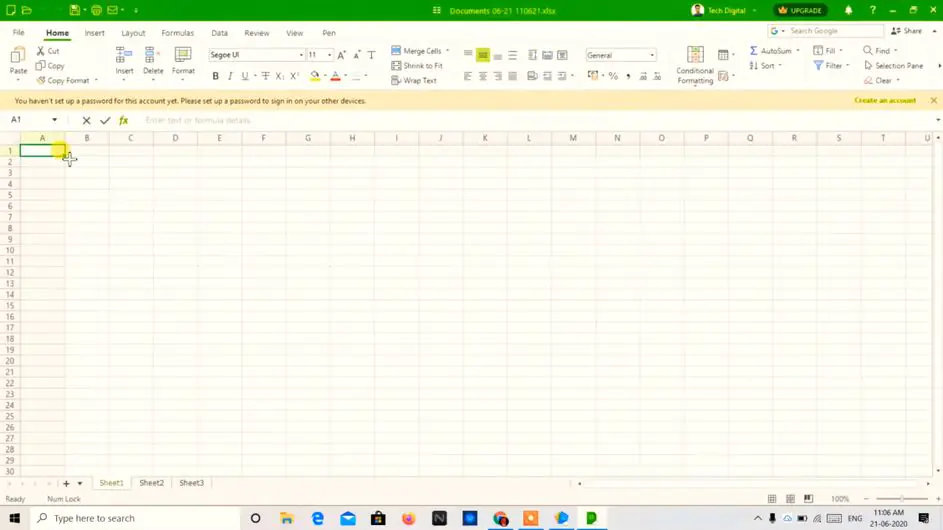Open the Formulas ribbon tab
943x530 pixels.
click(x=178, y=33)
